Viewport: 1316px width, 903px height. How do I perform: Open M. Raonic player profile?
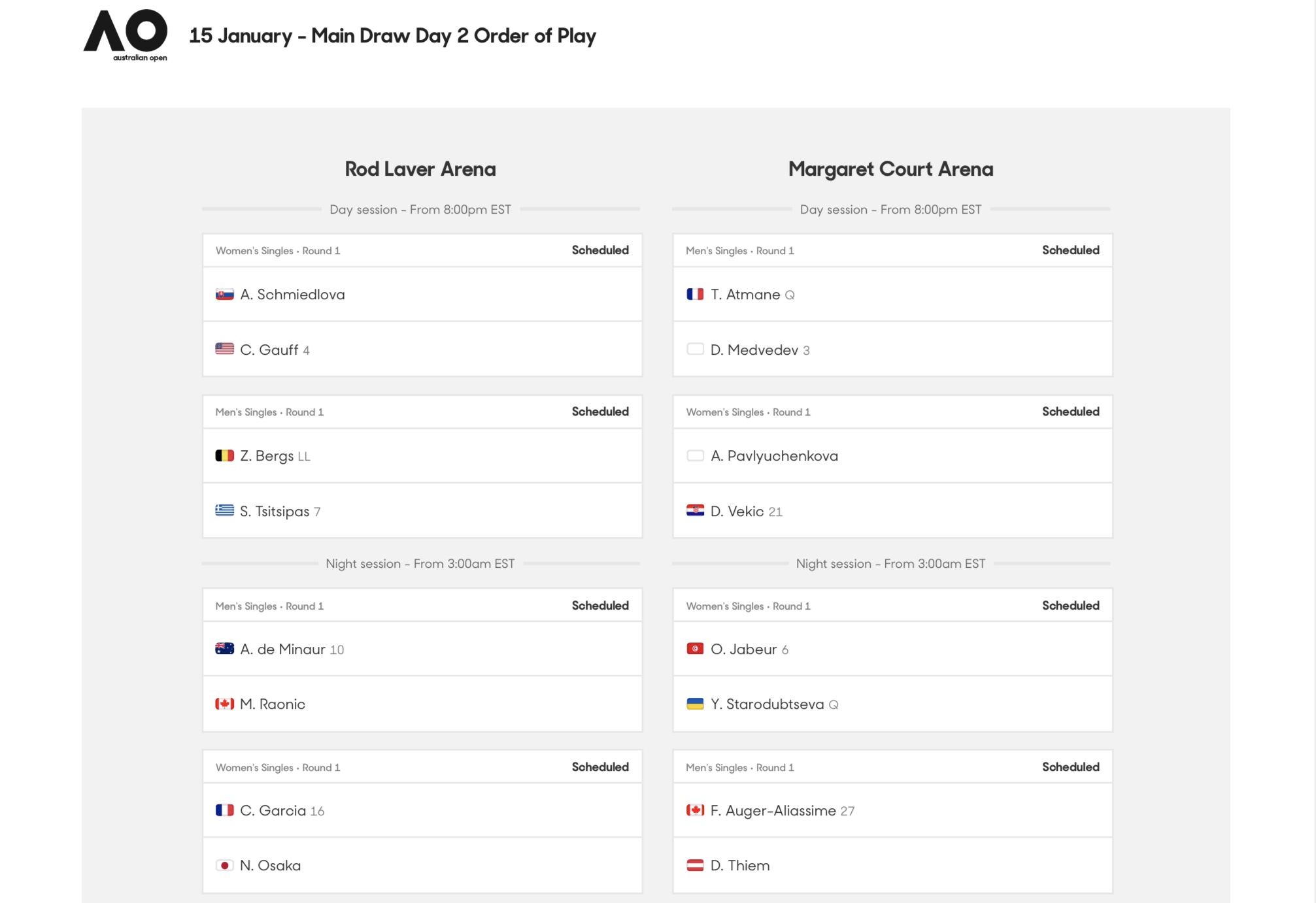[x=273, y=704]
